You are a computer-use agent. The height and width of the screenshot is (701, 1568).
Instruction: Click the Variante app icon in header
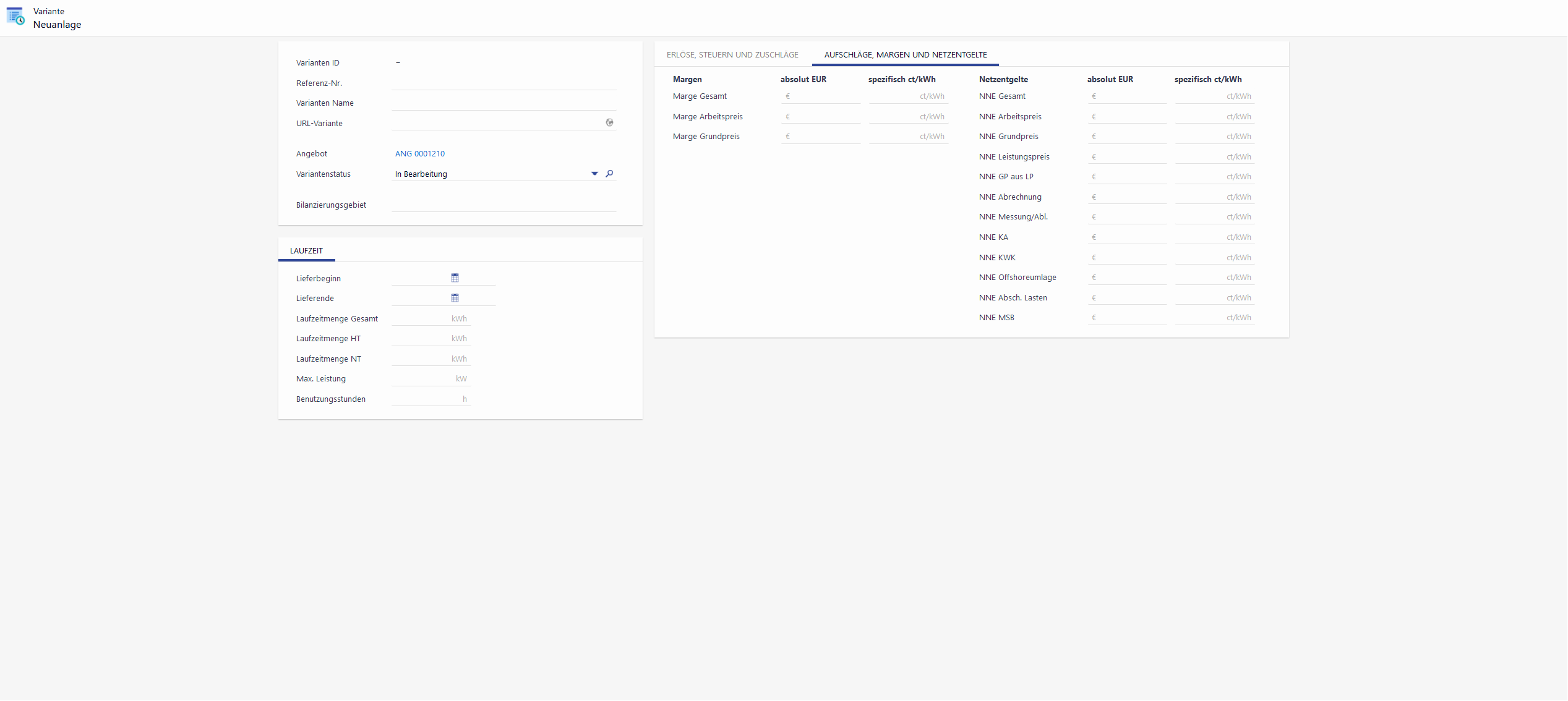[x=15, y=17]
